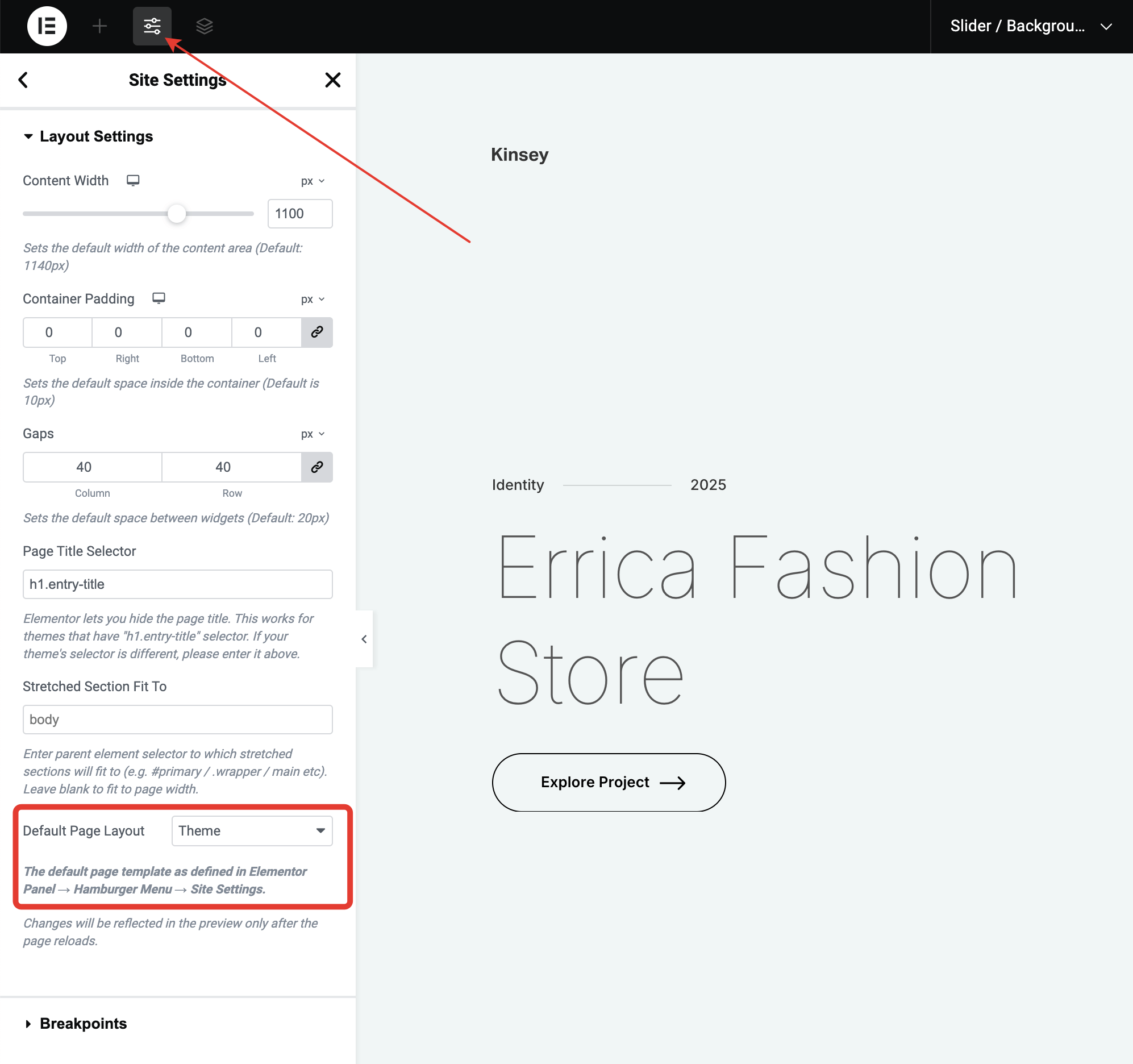Open Site Settings sliders icon

tap(152, 26)
